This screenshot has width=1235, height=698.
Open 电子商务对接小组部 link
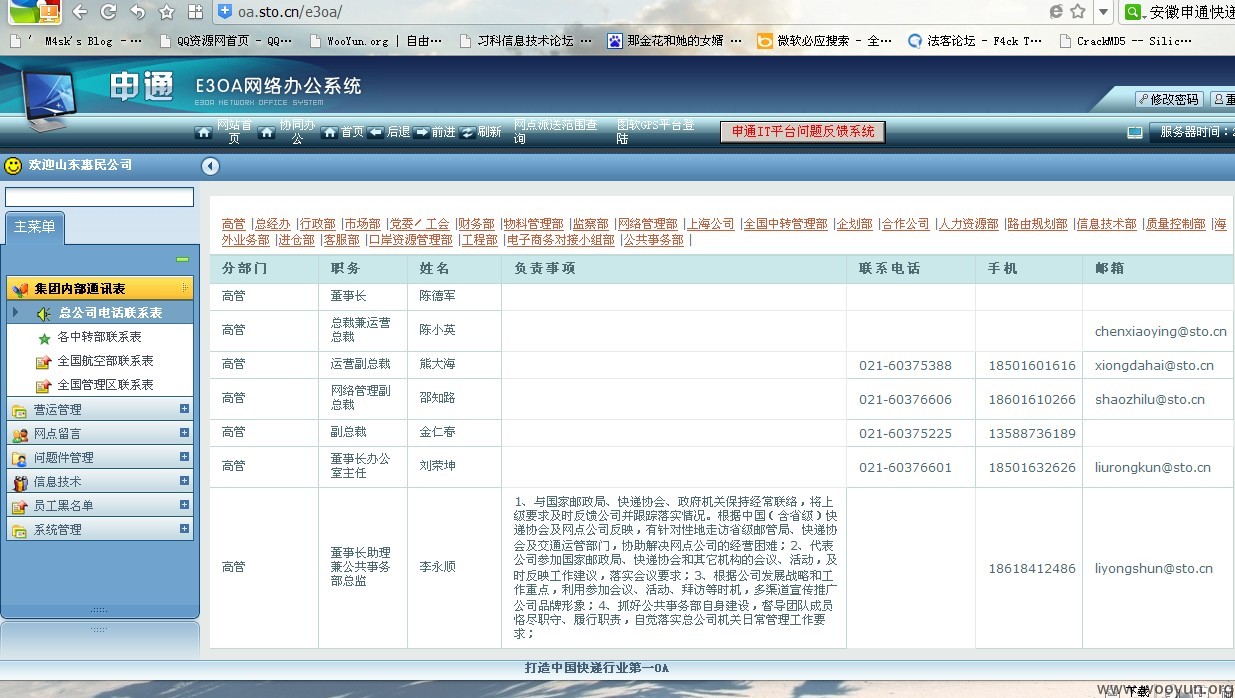[x=561, y=240]
